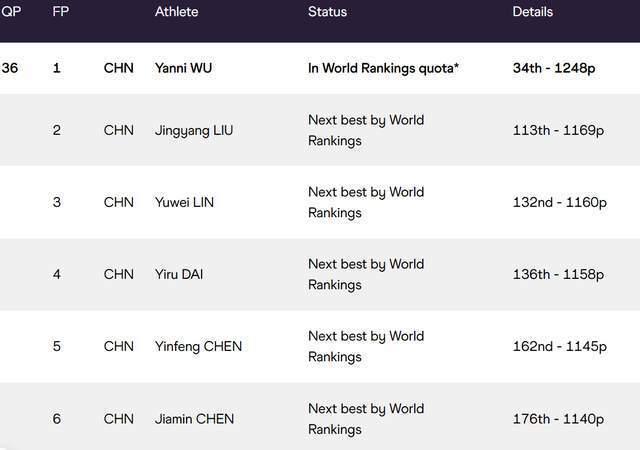
Task: Click the Athlete column header
Action: click(176, 11)
